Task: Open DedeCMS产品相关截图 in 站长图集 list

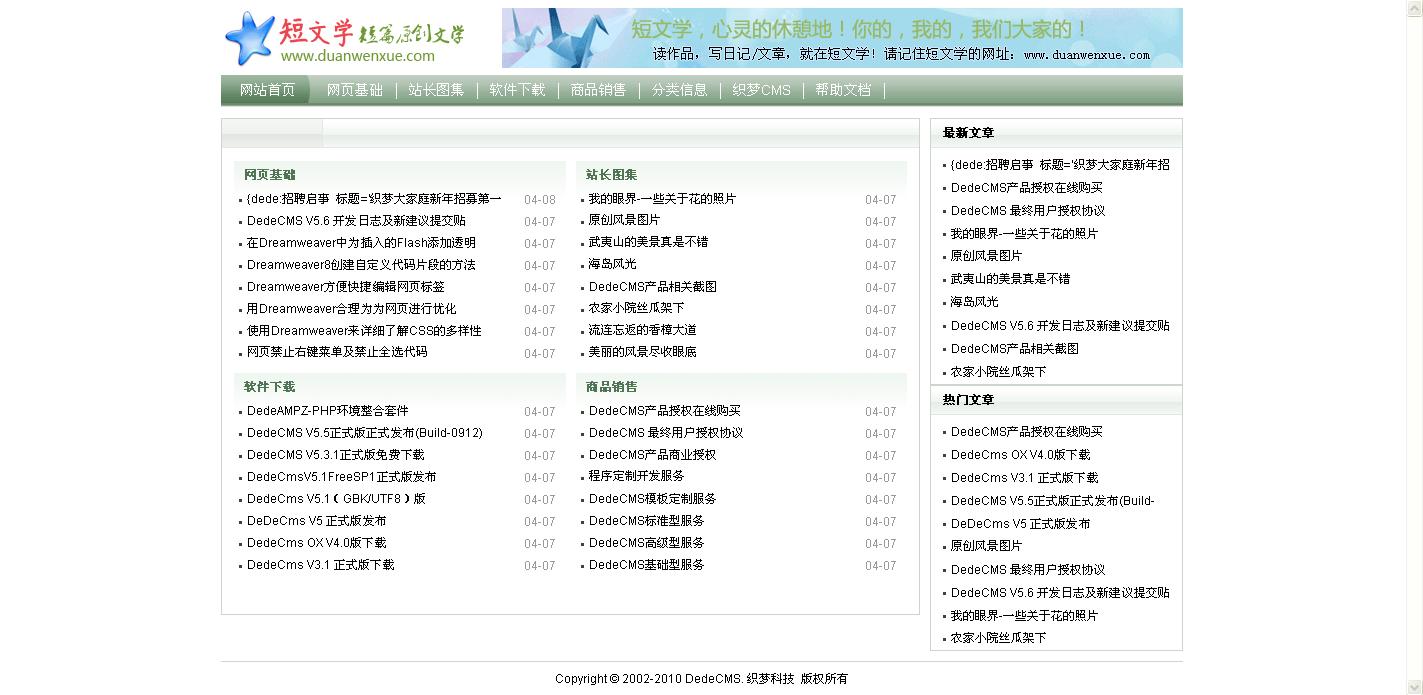Action: 652,287
